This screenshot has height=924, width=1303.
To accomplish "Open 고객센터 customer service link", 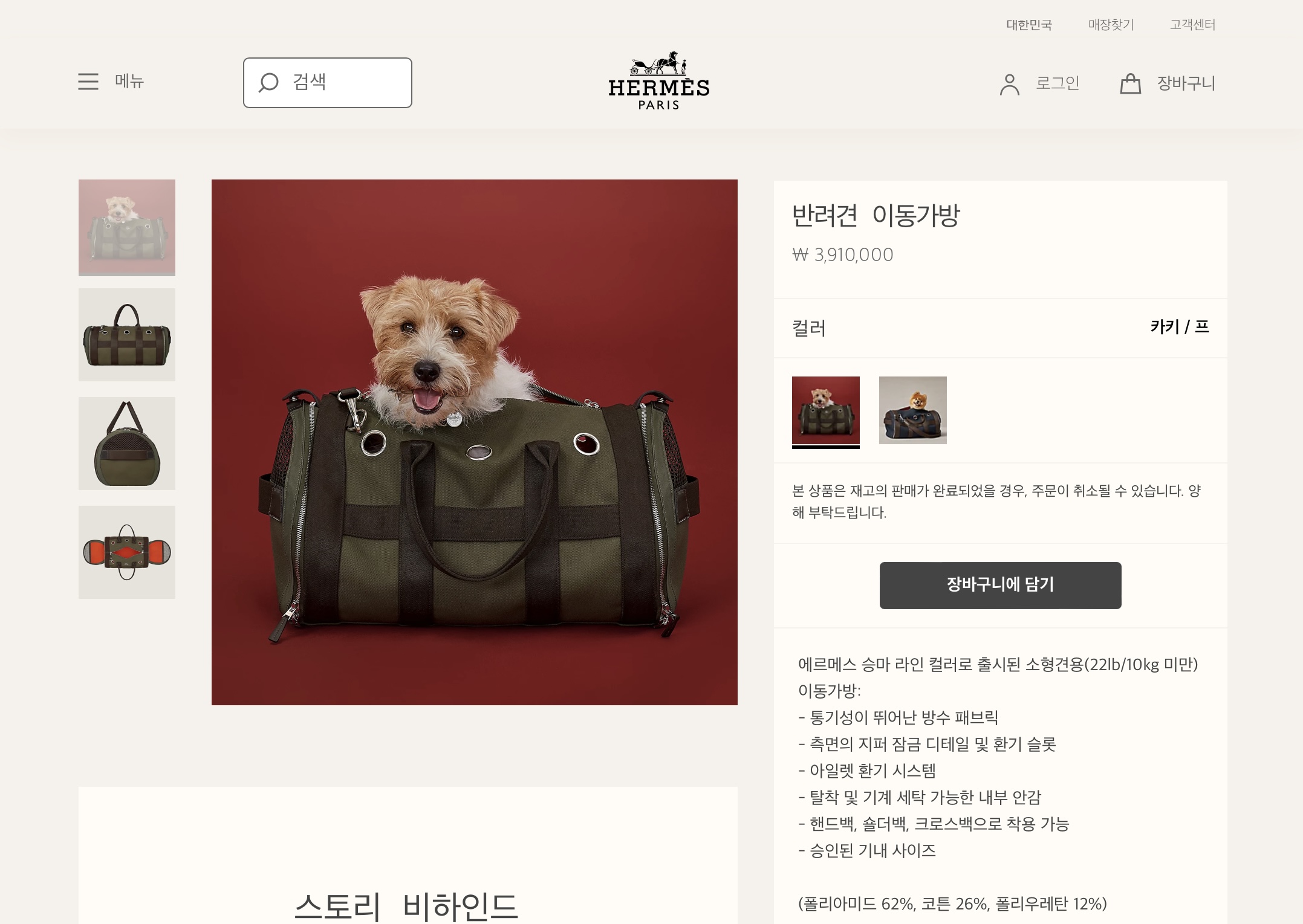I will [x=1192, y=25].
